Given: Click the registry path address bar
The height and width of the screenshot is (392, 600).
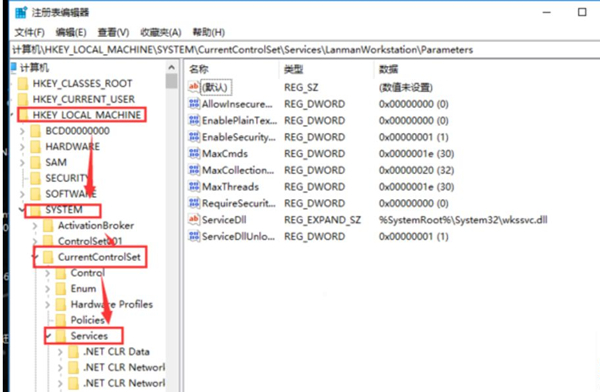Looking at the screenshot, I should click(305, 50).
